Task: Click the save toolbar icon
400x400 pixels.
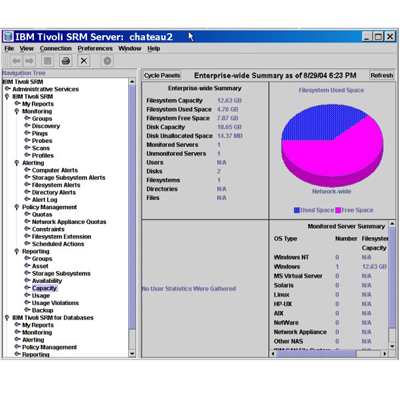Action: (48, 61)
